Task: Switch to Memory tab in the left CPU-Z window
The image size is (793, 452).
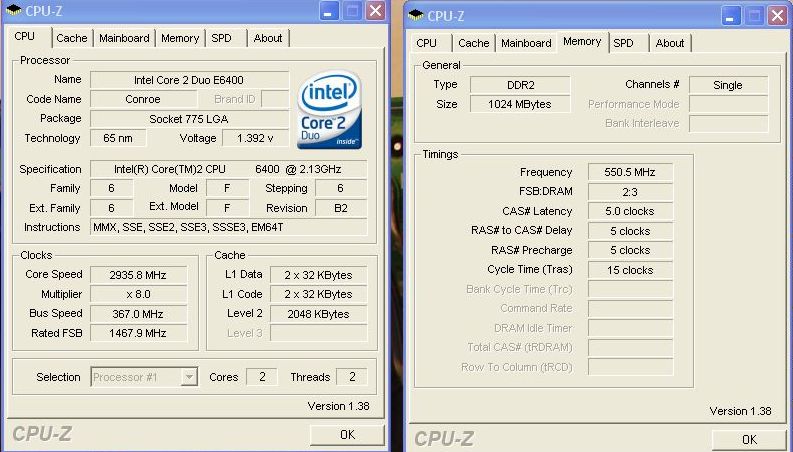Action: click(180, 38)
